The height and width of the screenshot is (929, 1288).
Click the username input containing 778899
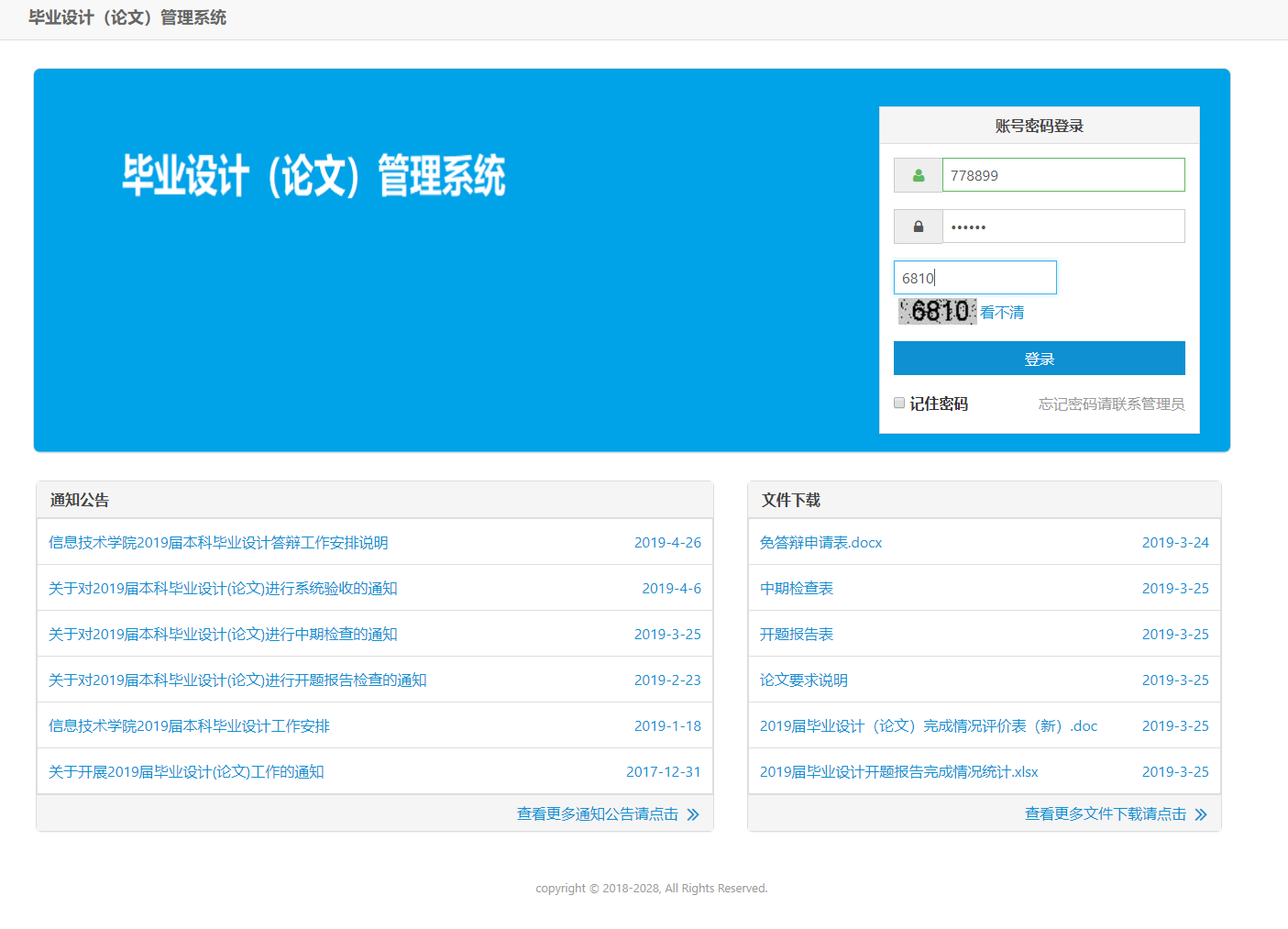tap(1062, 174)
